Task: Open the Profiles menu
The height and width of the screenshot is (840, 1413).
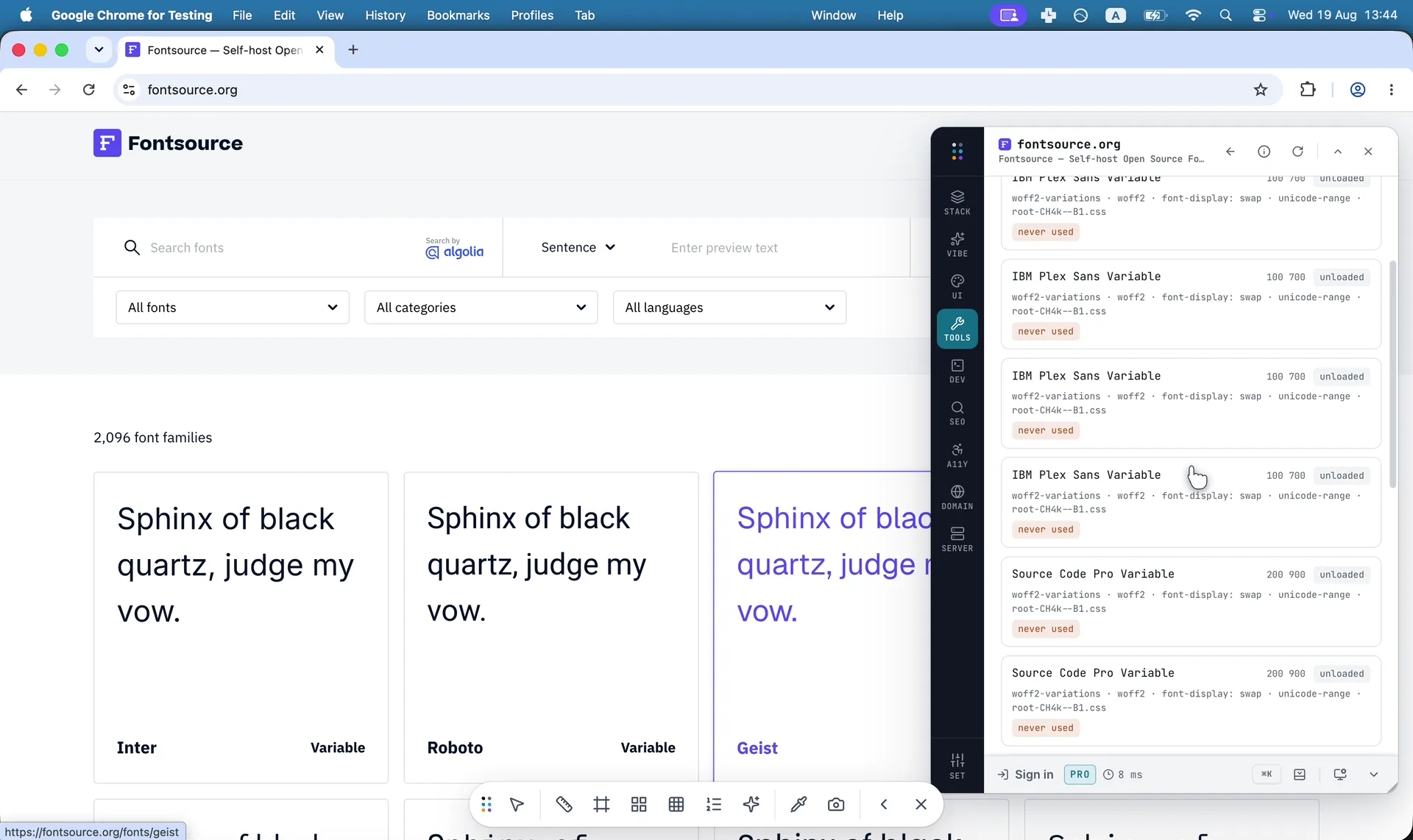Action: pyautogui.click(x=532, y=15)
